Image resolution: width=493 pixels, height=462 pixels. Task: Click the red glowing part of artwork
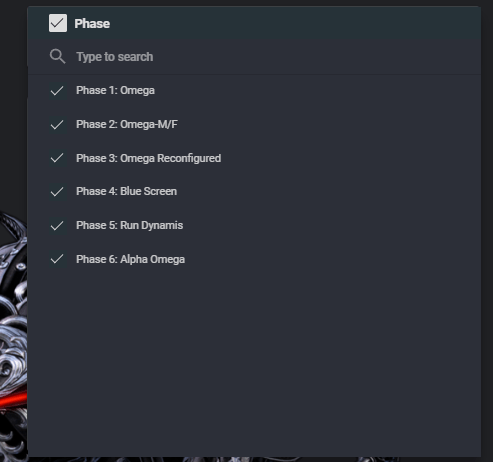(13, 399)
